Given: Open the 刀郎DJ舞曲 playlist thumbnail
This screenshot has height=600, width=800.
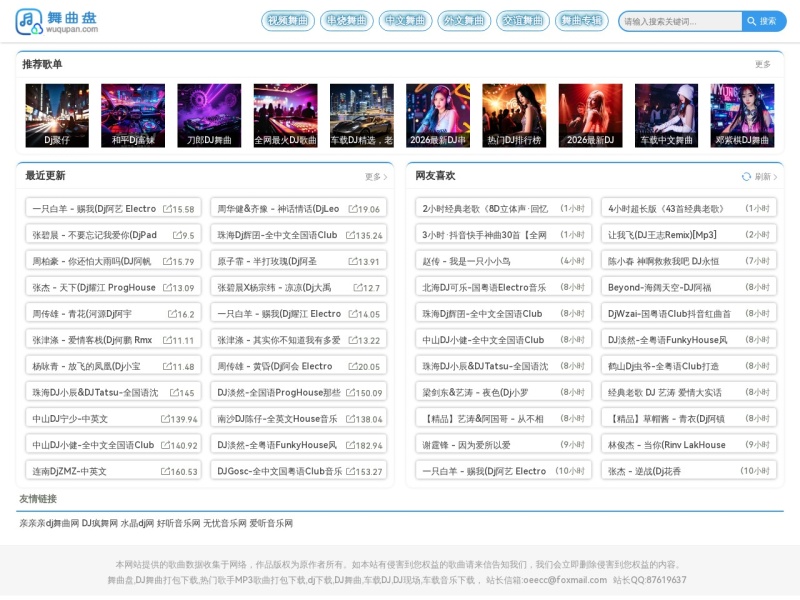Looking at the screenshot, I should point(209,116).
